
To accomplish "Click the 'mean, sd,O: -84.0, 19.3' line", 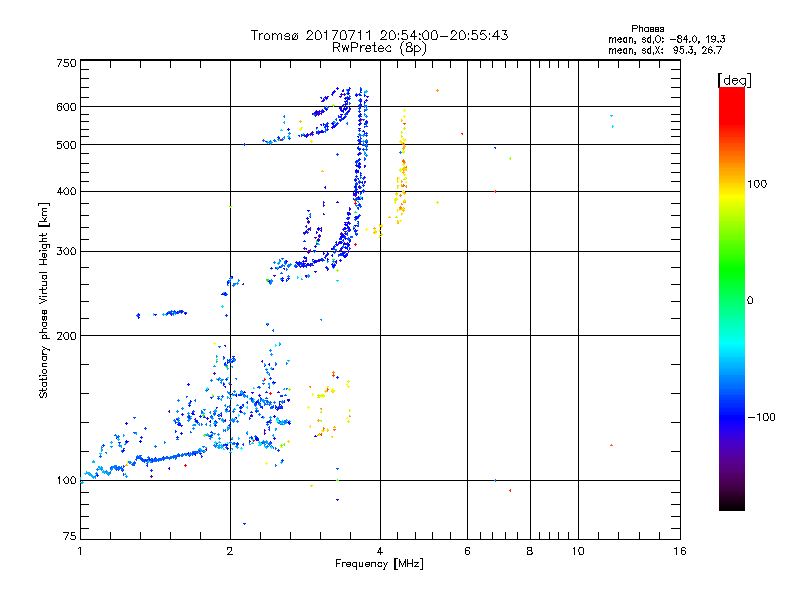I will [x=666, y=39].
